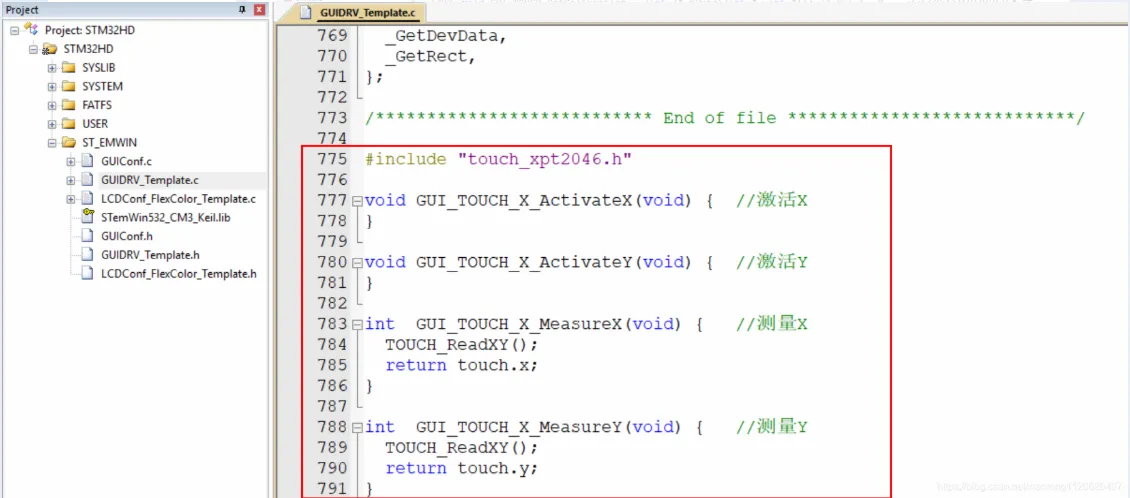
Task: Select the ST_EMWIN open folder icon
Action: [68, 142]
